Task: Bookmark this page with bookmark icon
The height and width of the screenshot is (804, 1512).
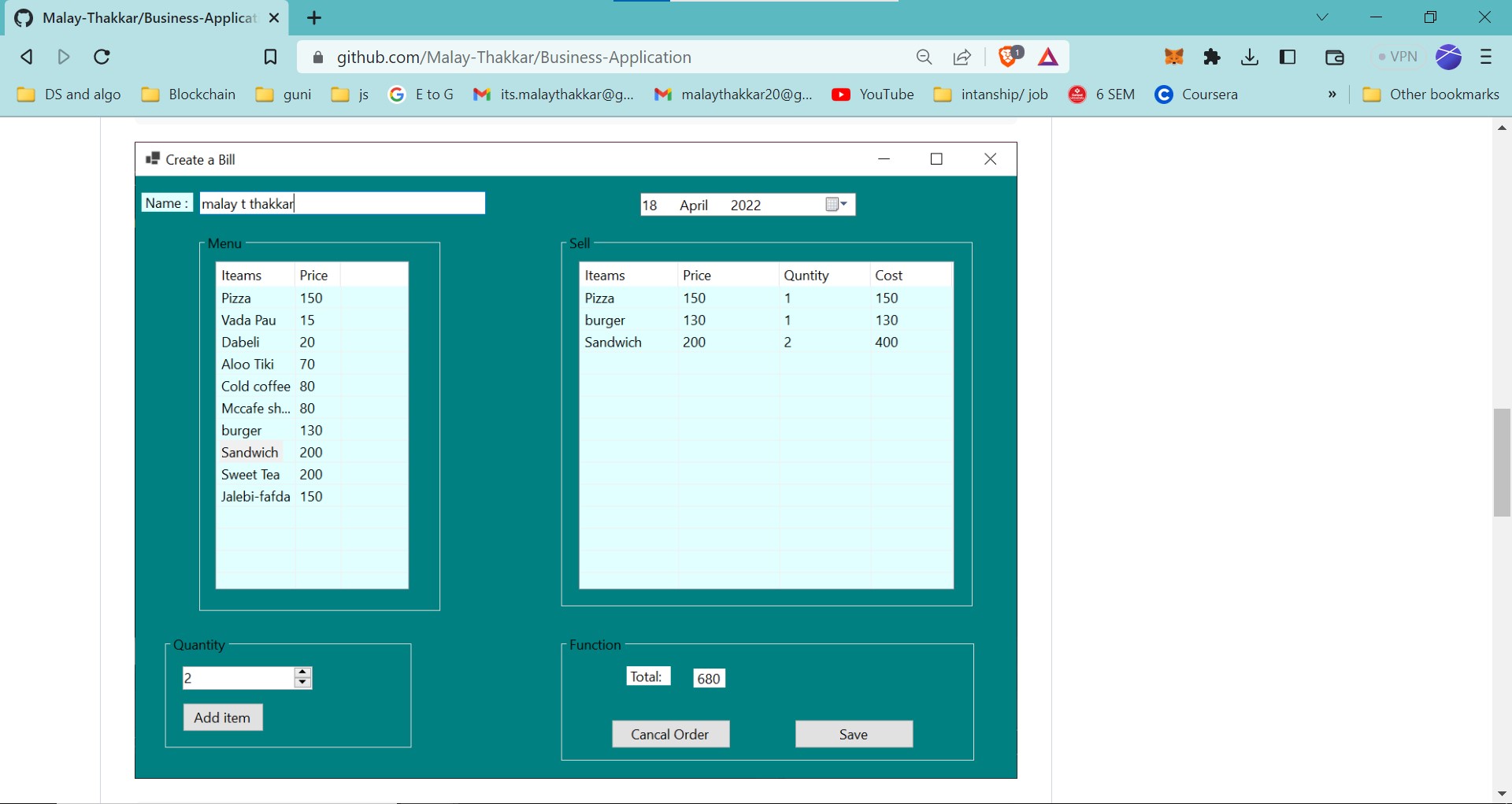Action: 270,57
